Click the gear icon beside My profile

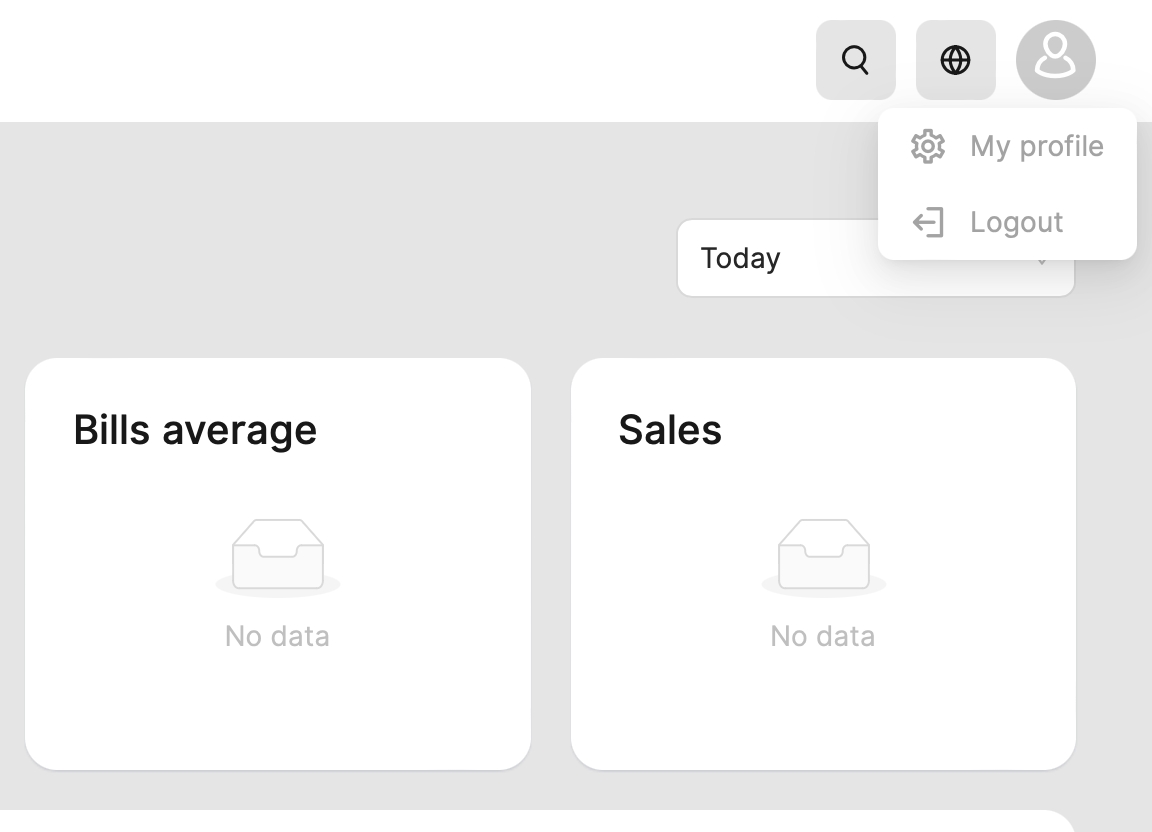[928, 146]
